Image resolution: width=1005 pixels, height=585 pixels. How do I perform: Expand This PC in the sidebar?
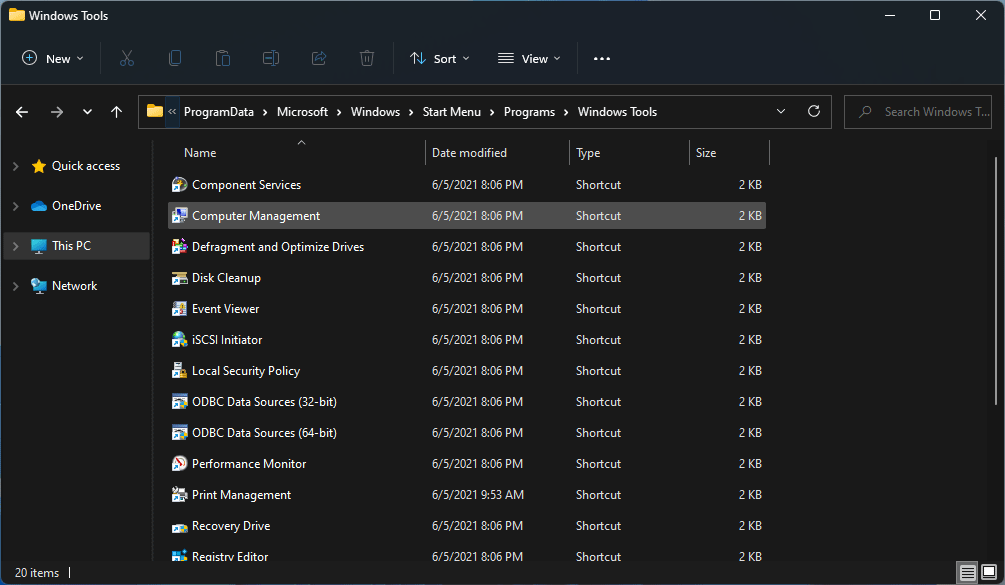click(x=14, y=245)
